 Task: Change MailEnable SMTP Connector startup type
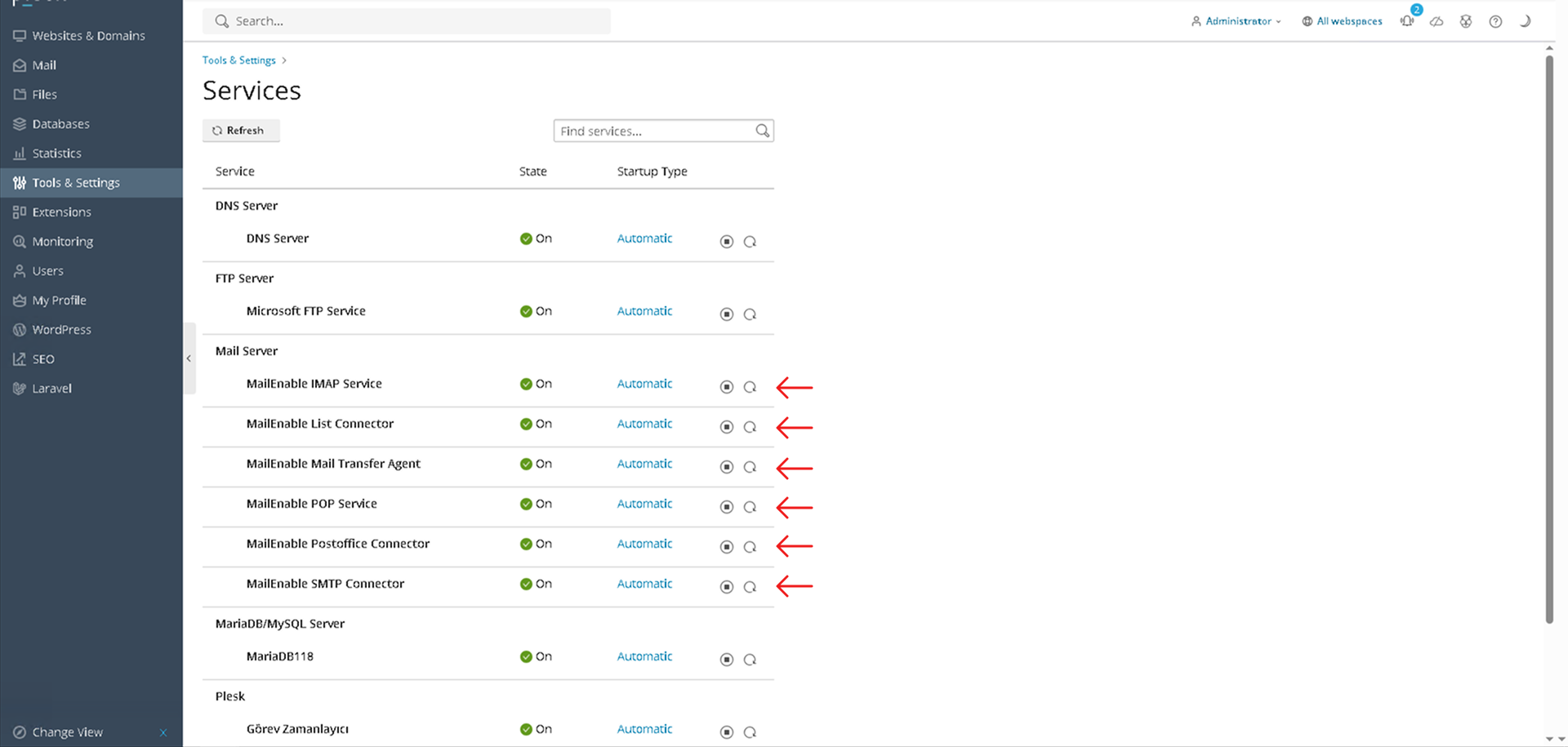tap(644, 584)
